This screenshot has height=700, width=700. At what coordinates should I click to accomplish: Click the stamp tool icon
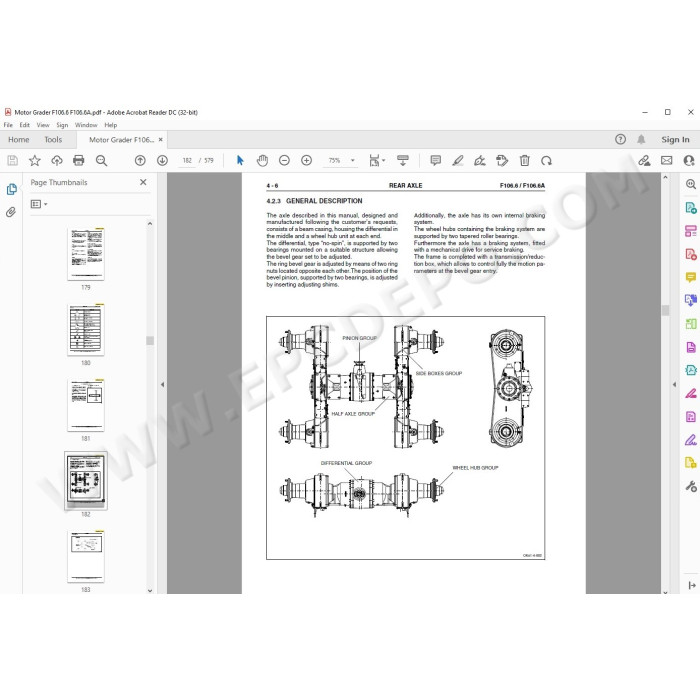pos(502,160)
